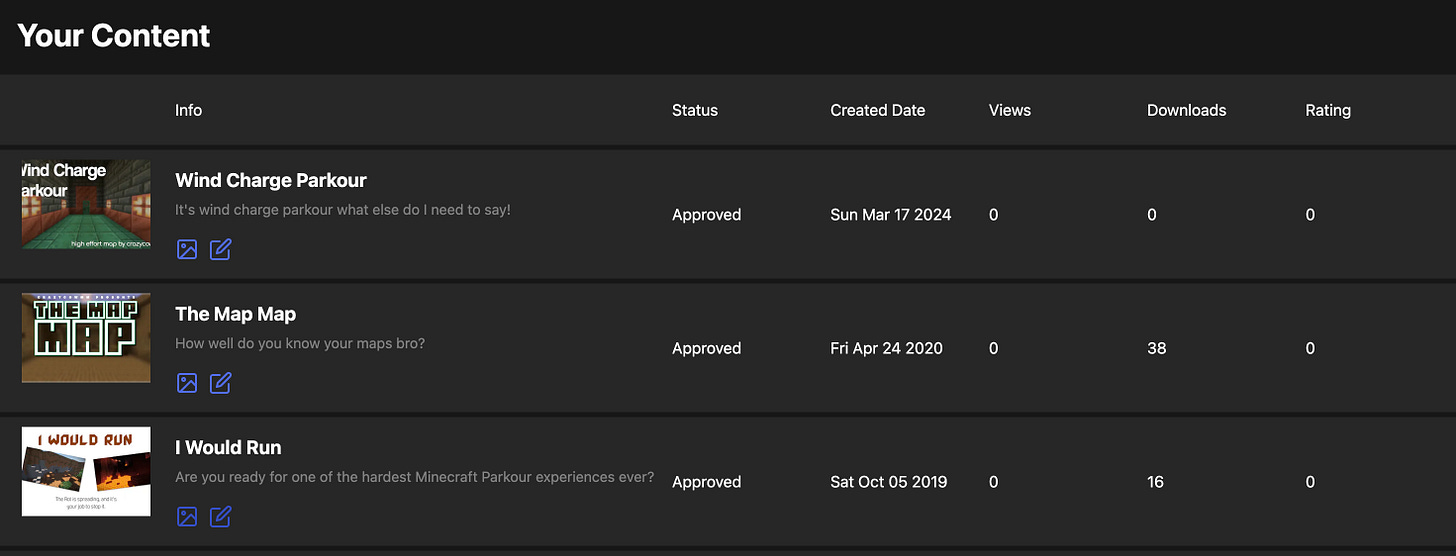1456x556 pixels.
Task: Click the Rating column header
Action: tap(1328, 110)
